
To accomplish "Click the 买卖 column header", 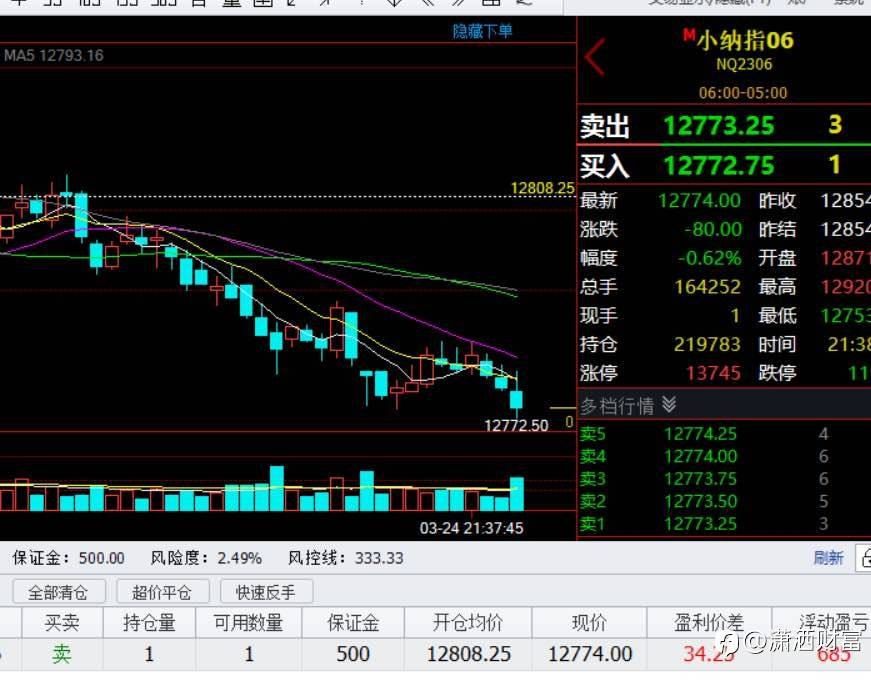I will click(x=62, y=623).
